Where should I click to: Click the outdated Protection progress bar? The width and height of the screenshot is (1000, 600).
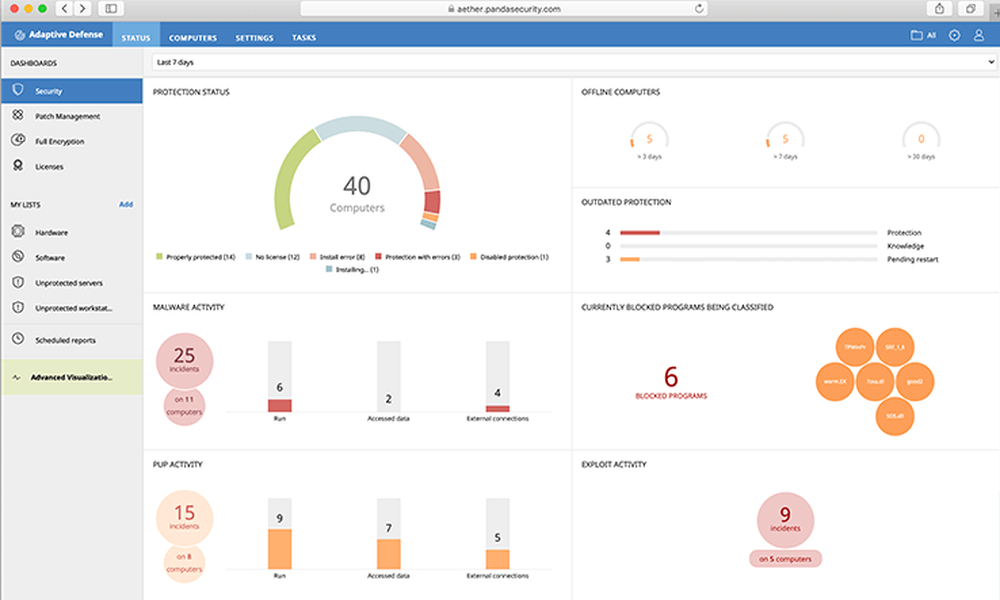point(748,233)
